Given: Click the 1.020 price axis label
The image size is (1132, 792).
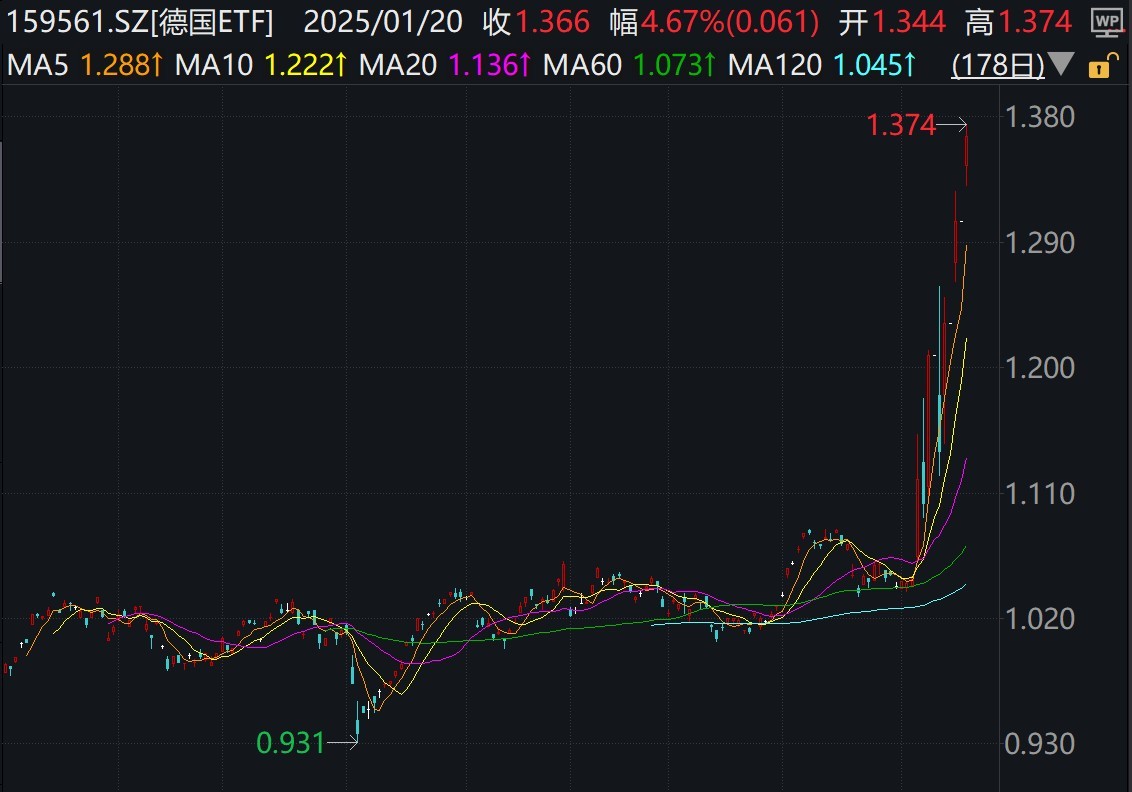Looking at the screenshot, I should point(1040,619).
